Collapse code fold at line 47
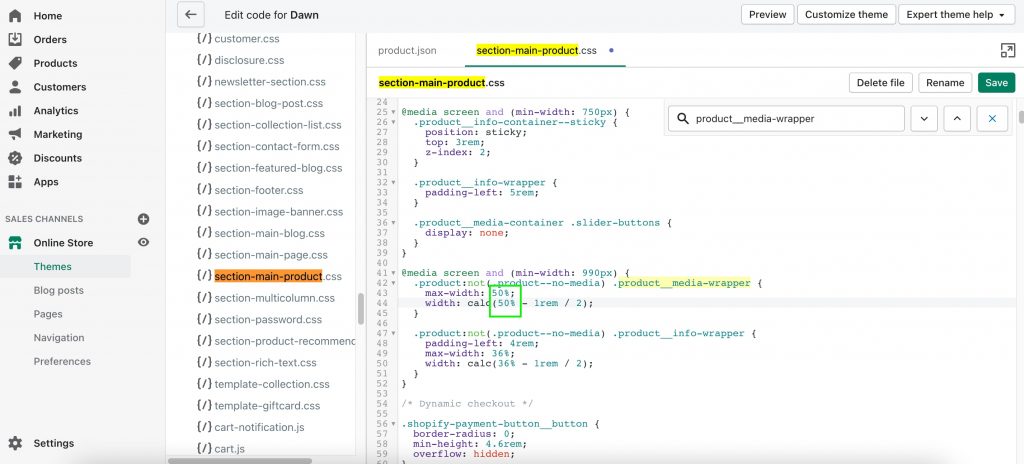Image resolution: width=1024 pixels, height=464 pixels. point(393,333)
